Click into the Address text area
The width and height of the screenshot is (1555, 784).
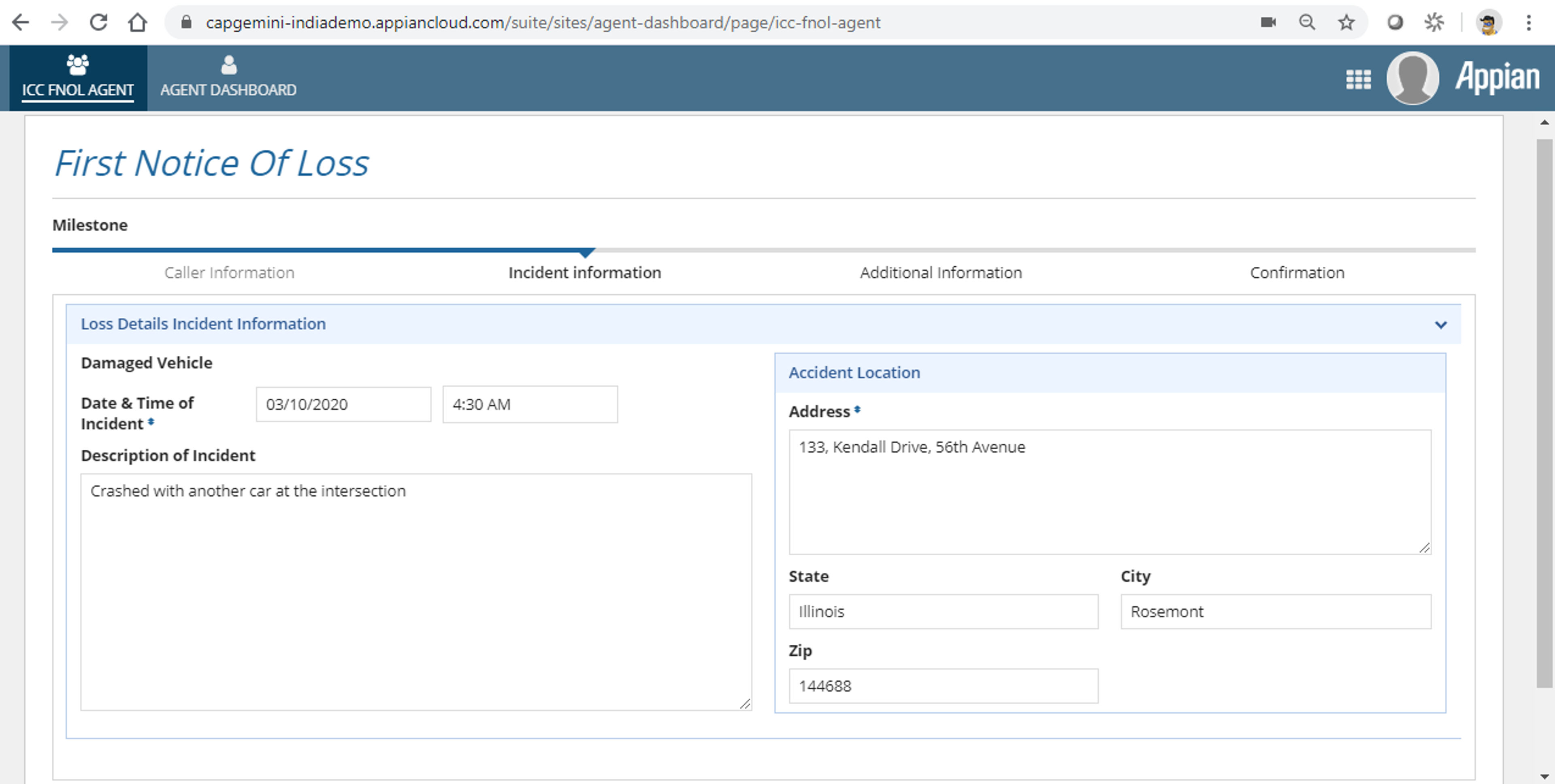[1110, 492]
